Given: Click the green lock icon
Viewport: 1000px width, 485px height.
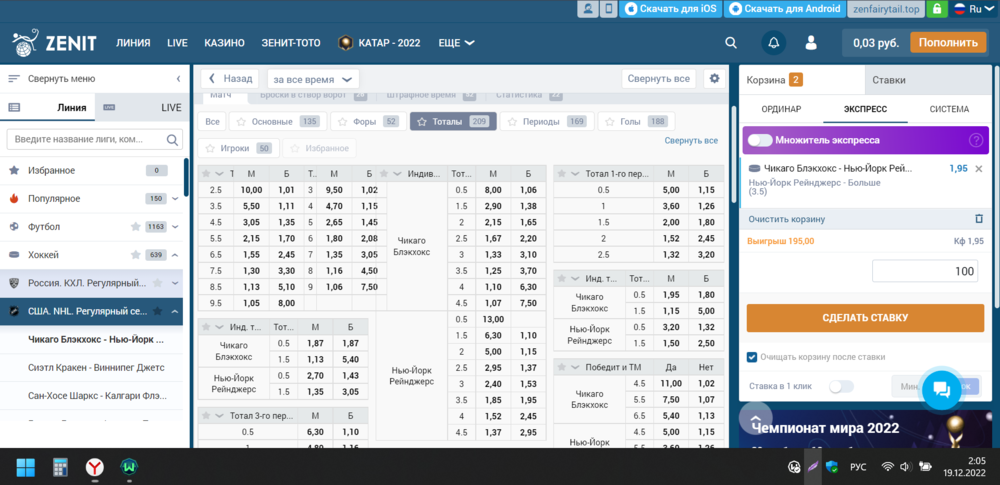Looking at the screenshot, I should [937, 9].
